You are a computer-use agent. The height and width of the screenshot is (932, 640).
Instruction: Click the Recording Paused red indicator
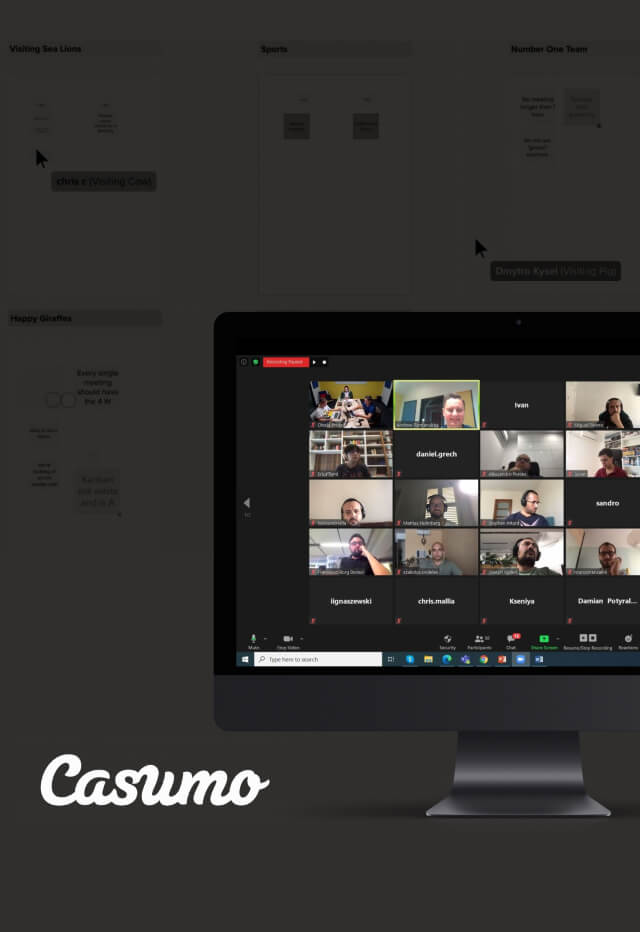pyautogui.click(x=285, y=362)
